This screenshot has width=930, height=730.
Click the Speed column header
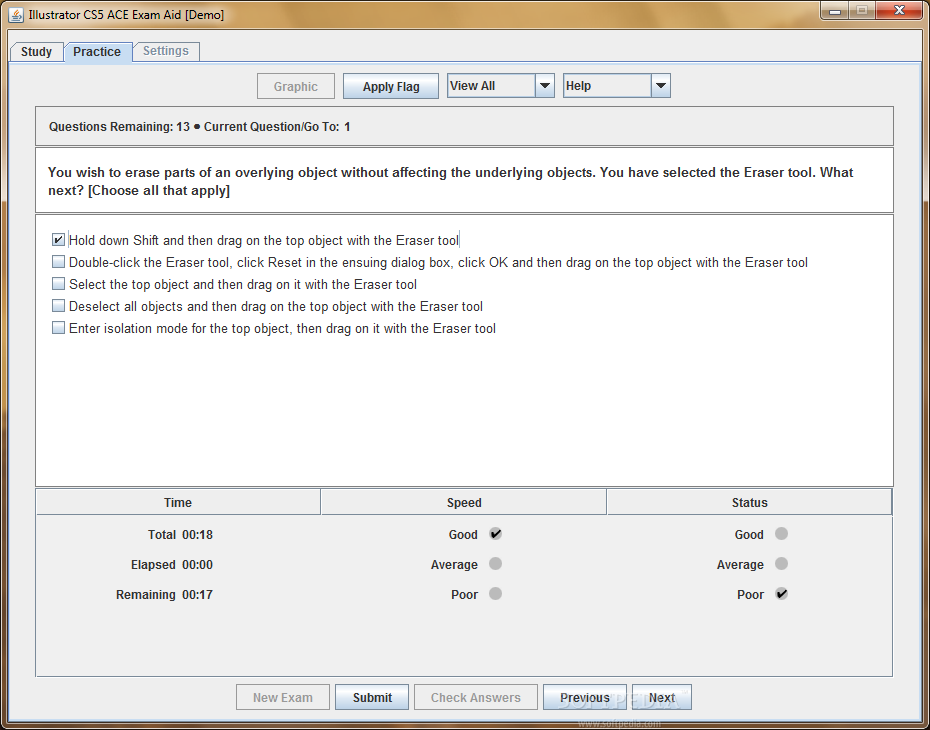(x=464, y=502)
